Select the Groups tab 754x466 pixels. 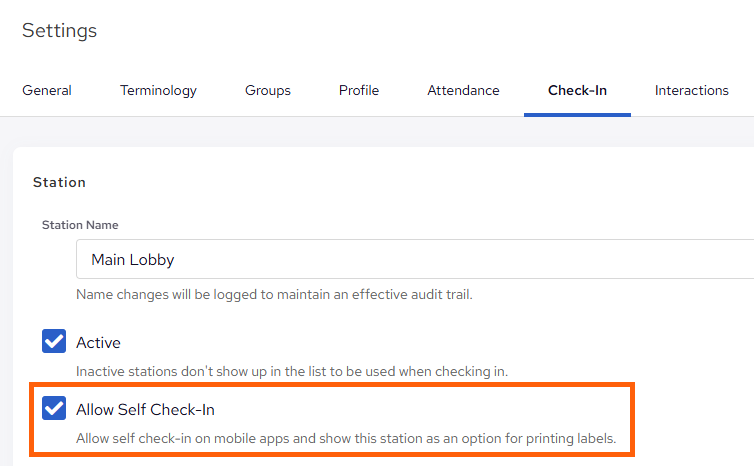(268, 90)
